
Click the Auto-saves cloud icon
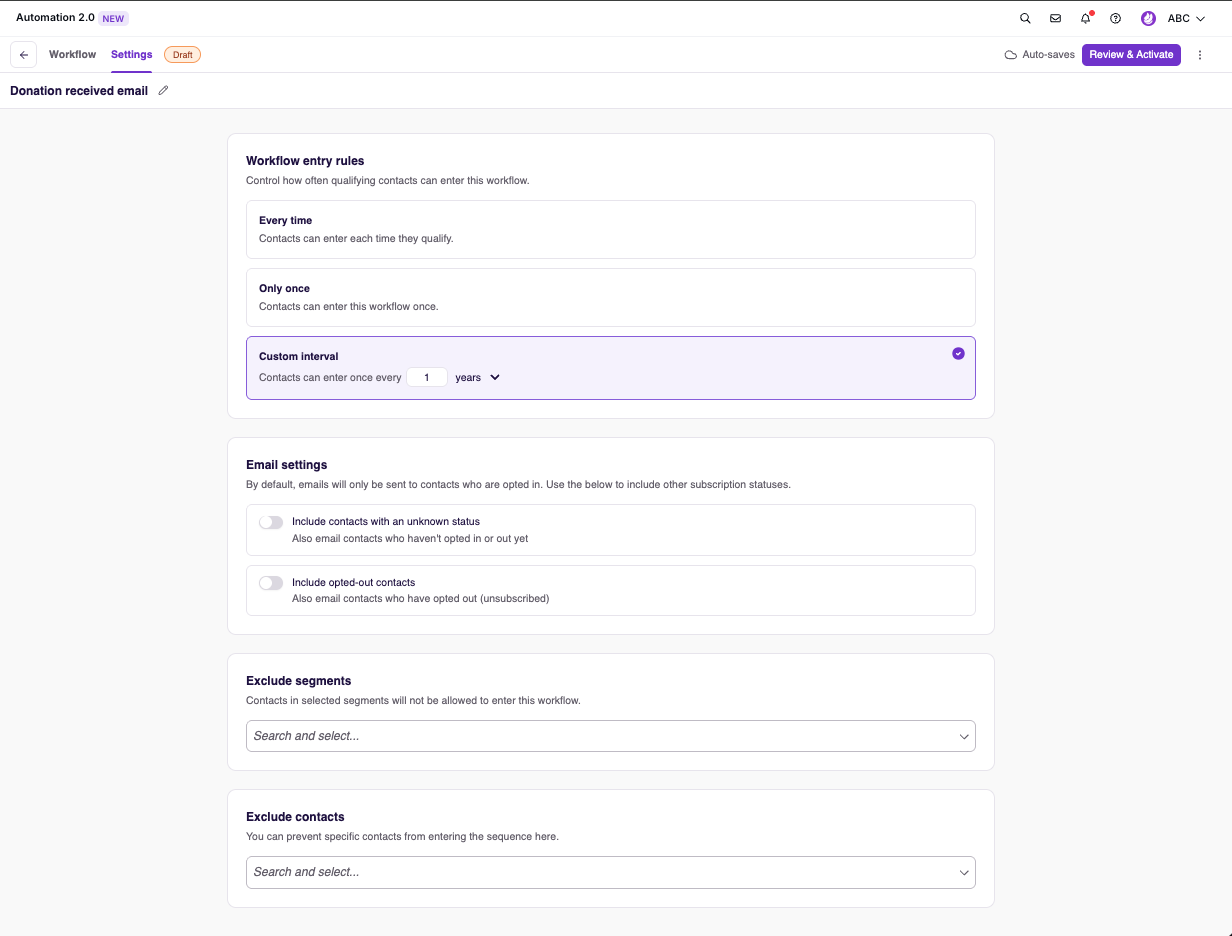[x=1011, y=55]
